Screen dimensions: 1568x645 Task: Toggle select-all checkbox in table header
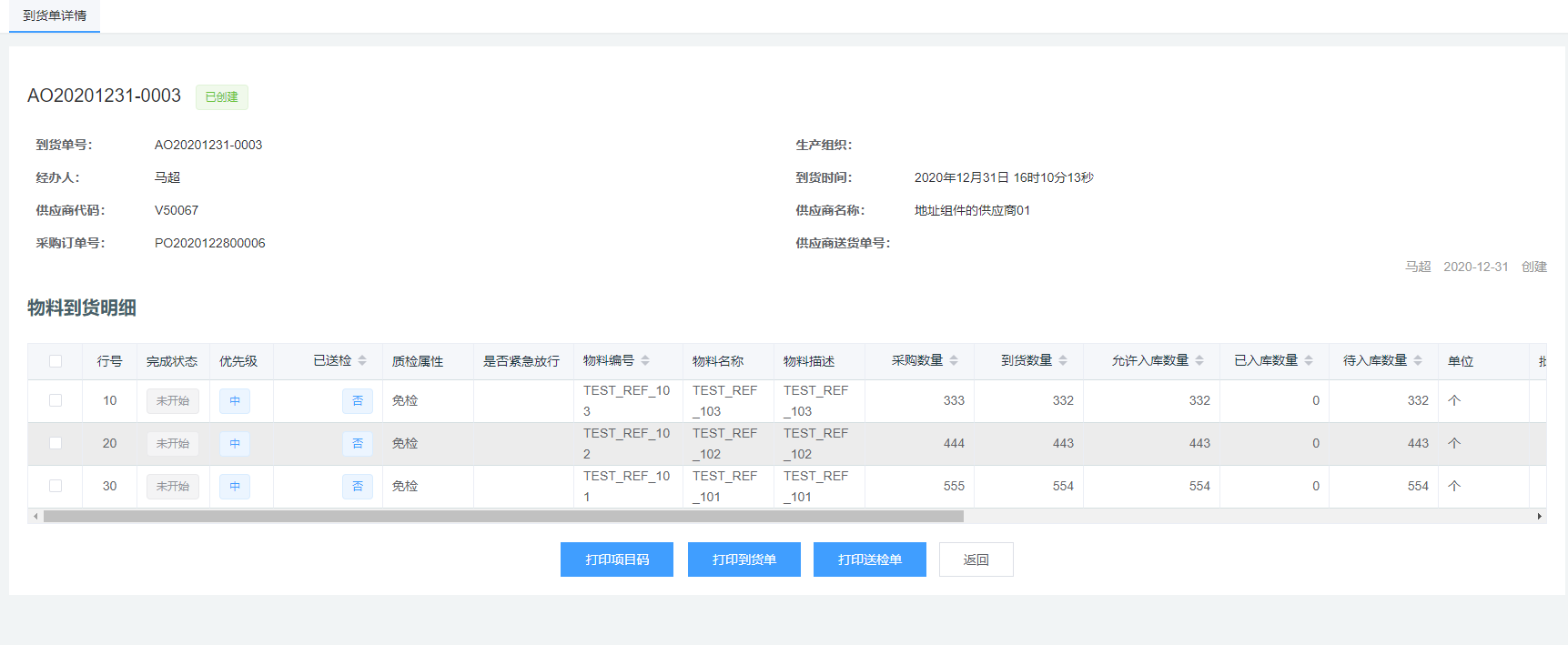(56, 361)
